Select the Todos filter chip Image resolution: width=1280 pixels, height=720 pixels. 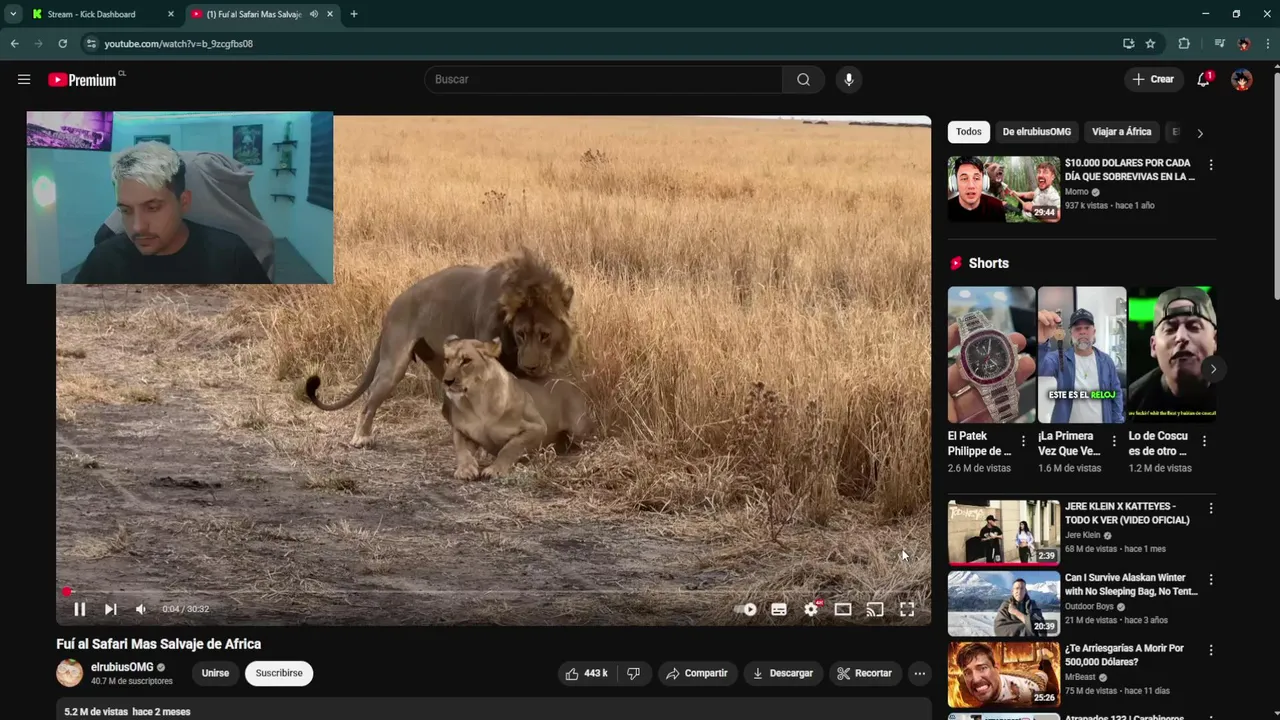[968, 132]
